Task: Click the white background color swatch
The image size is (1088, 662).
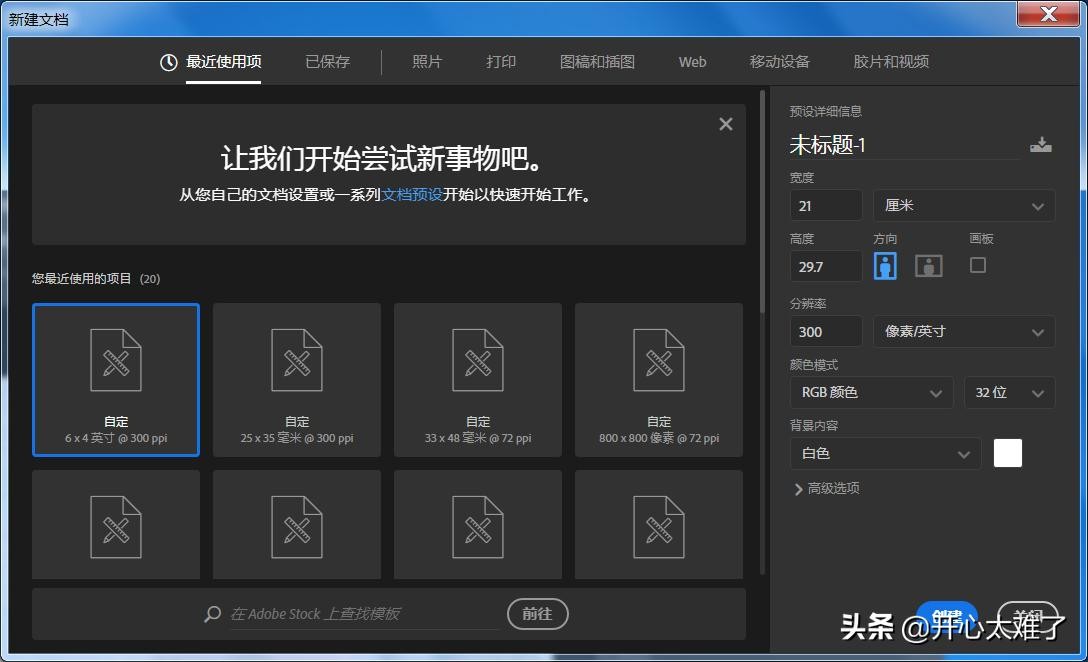Action: pos(1008,453)
